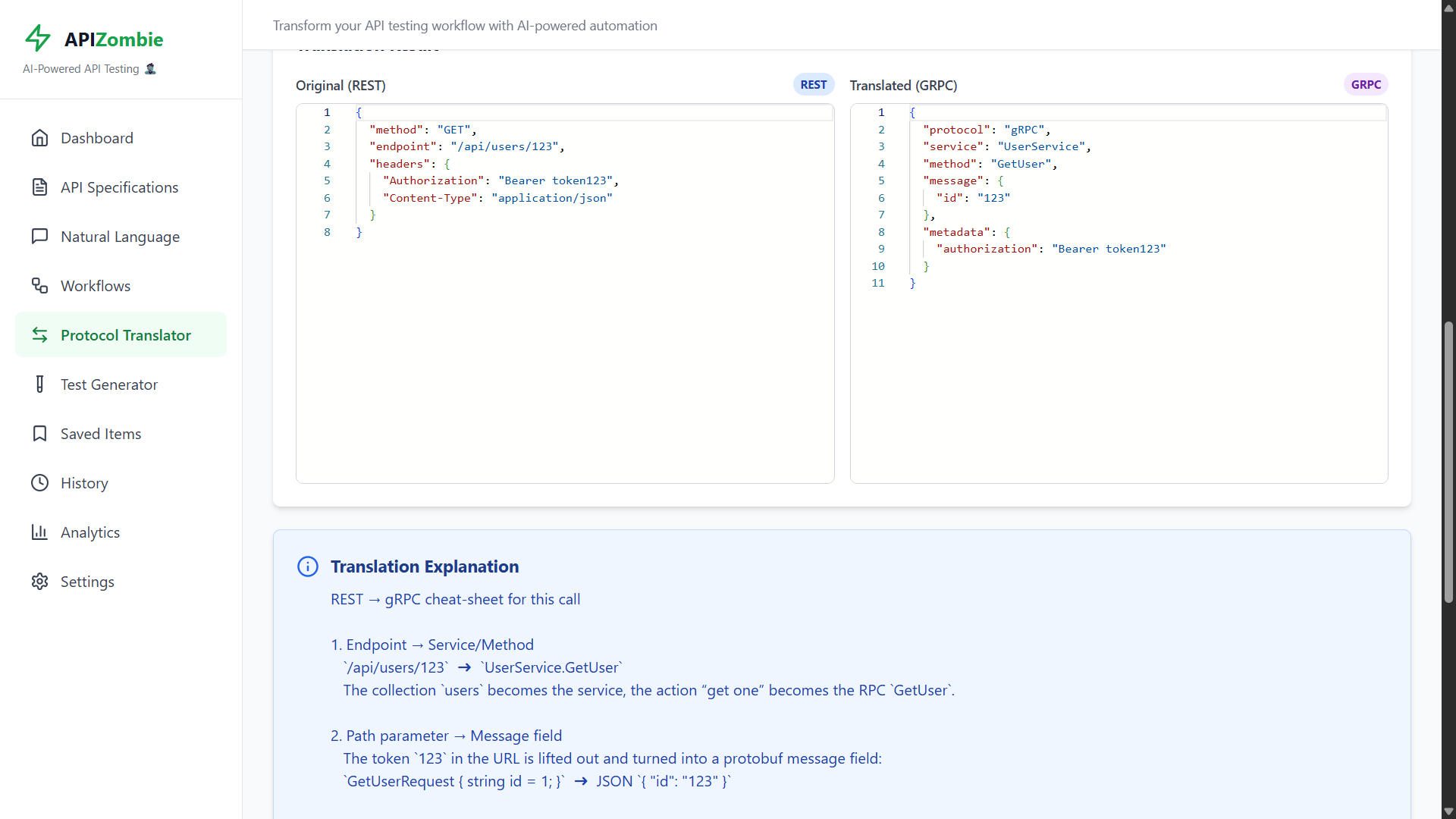Click the Natural Language chat bubble icon
The width and height of the screenshot is (1456, 819).
coord(39,237)
